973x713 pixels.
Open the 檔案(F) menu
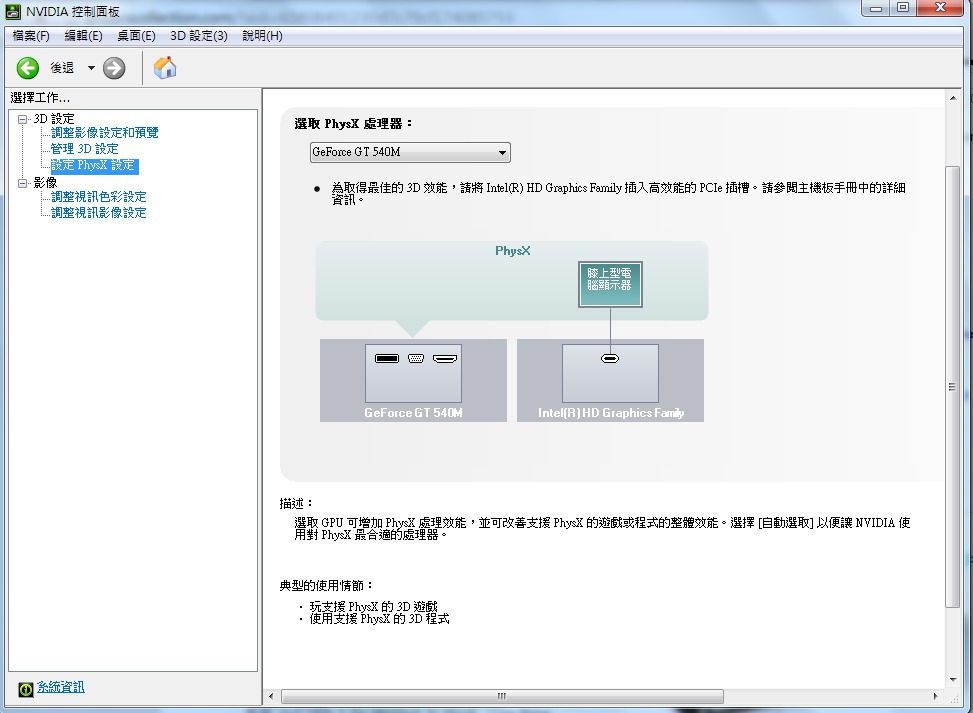tap(31, 36)
